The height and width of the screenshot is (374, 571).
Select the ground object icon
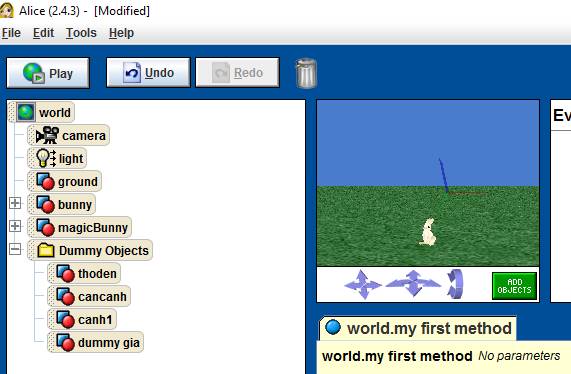pos(46,181)
